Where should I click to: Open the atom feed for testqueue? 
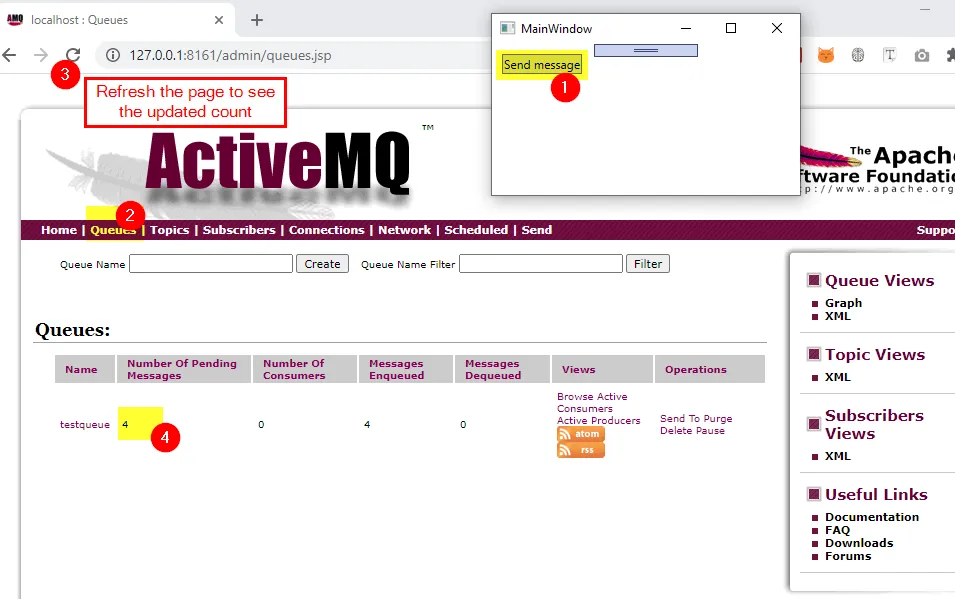point(580,434)
